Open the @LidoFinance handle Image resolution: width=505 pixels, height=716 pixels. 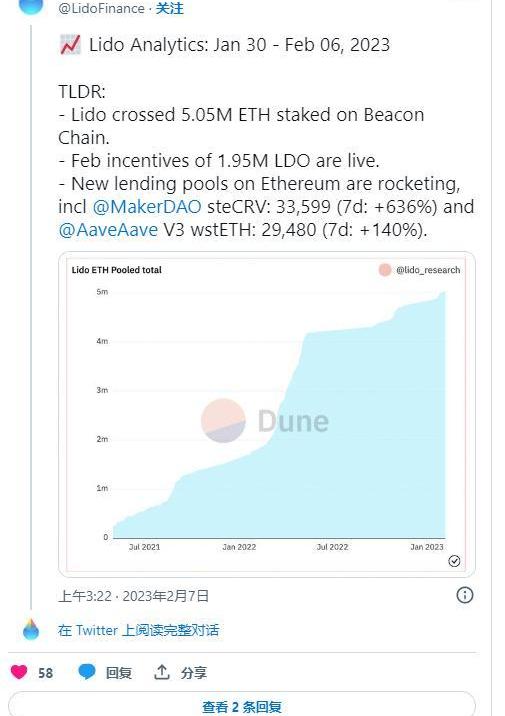pos(101,8)
